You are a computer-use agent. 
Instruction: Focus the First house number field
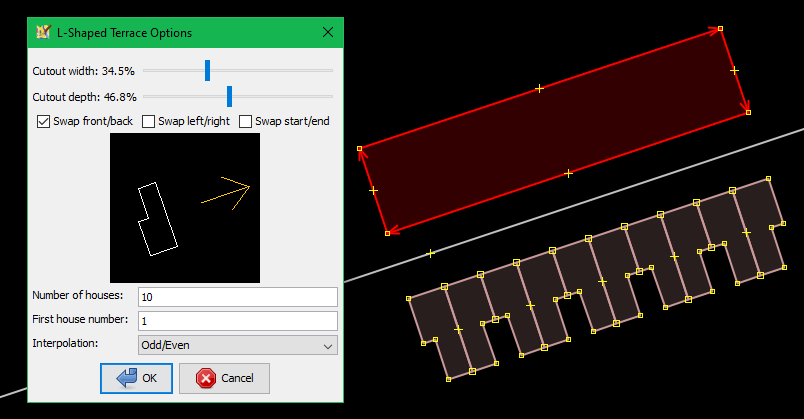[x=237, y=321]
